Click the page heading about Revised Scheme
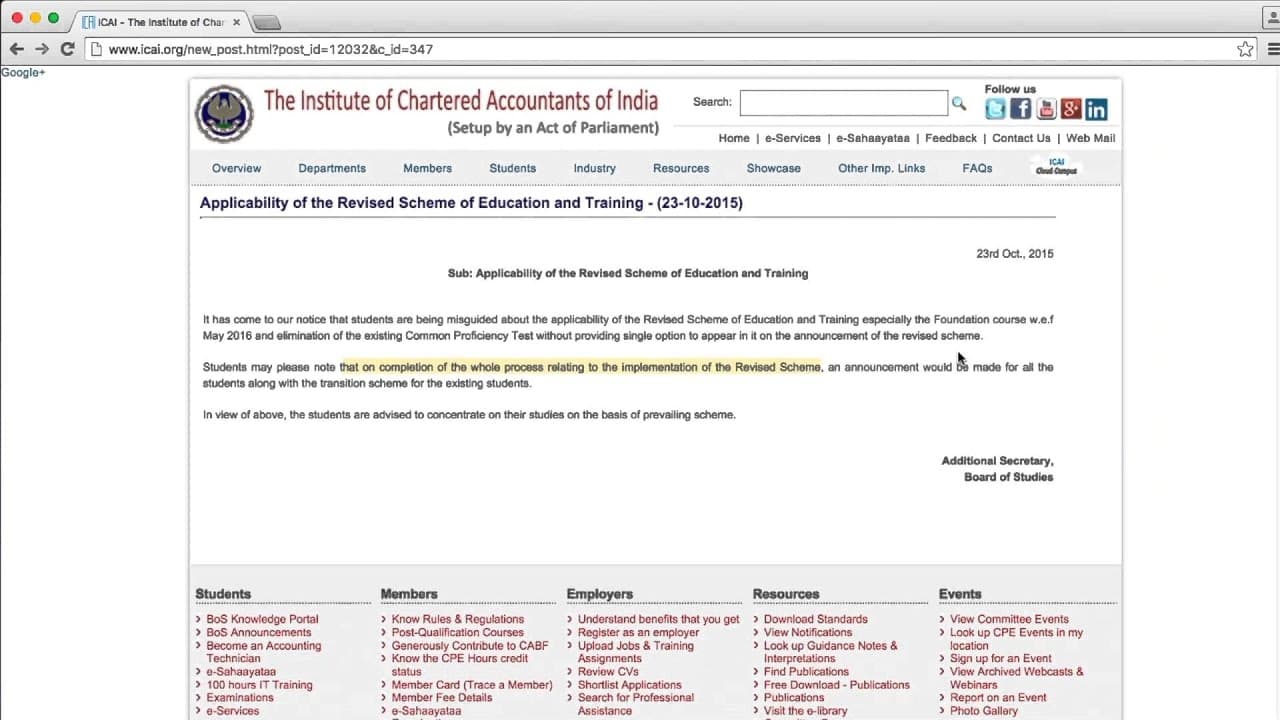1280x720 pixels. [x=471, y=203]
